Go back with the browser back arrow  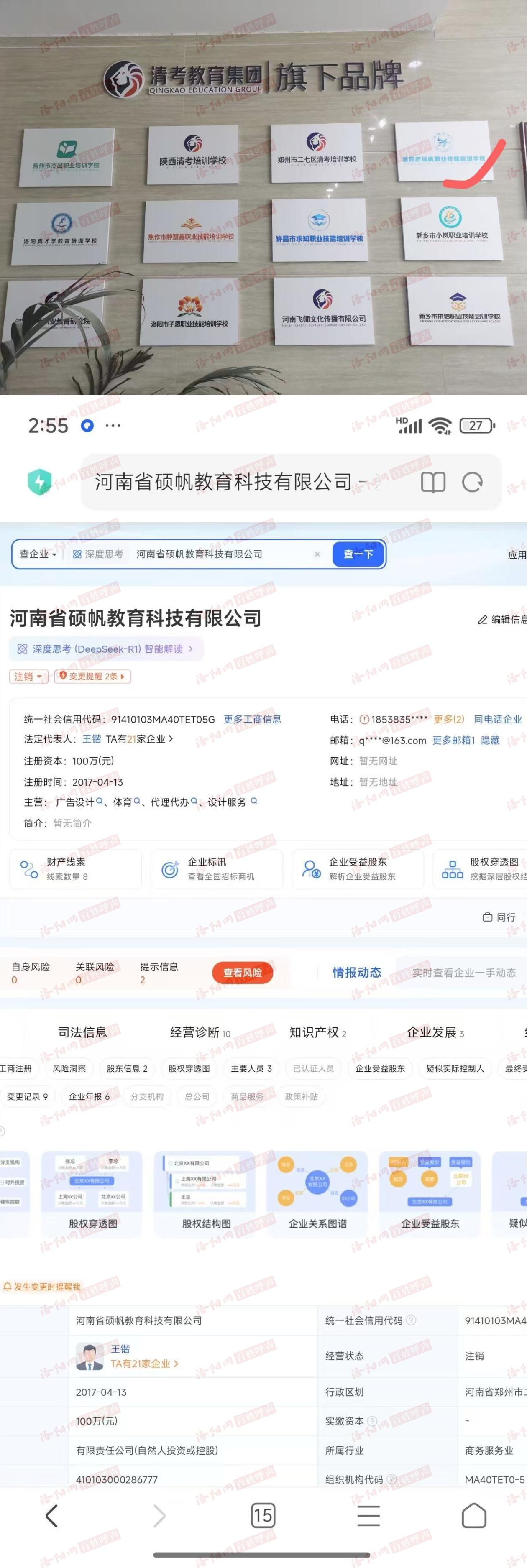tap(52, 1515)
